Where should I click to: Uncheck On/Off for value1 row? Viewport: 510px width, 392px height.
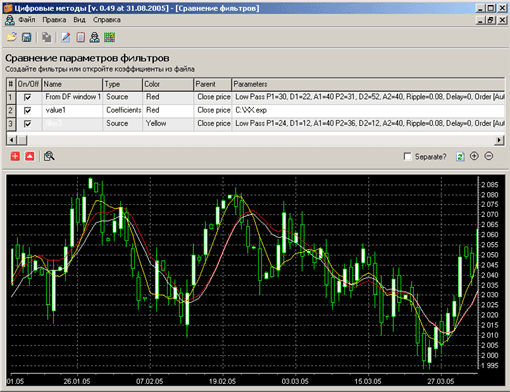(28, 110)
